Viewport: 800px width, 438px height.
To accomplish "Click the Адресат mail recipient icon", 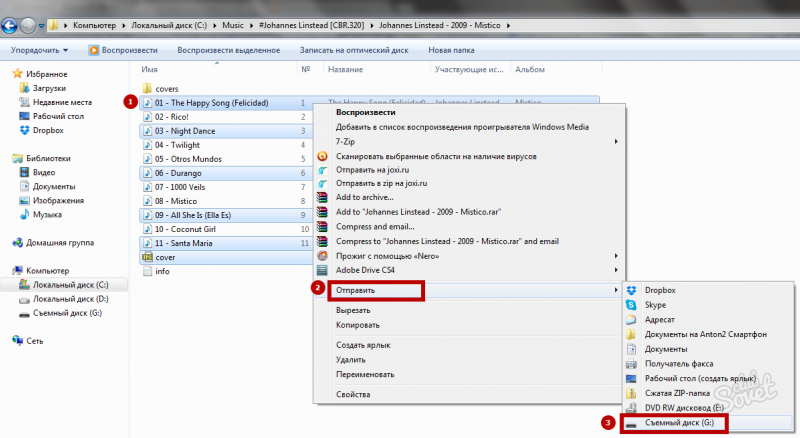I will point(631,320).
